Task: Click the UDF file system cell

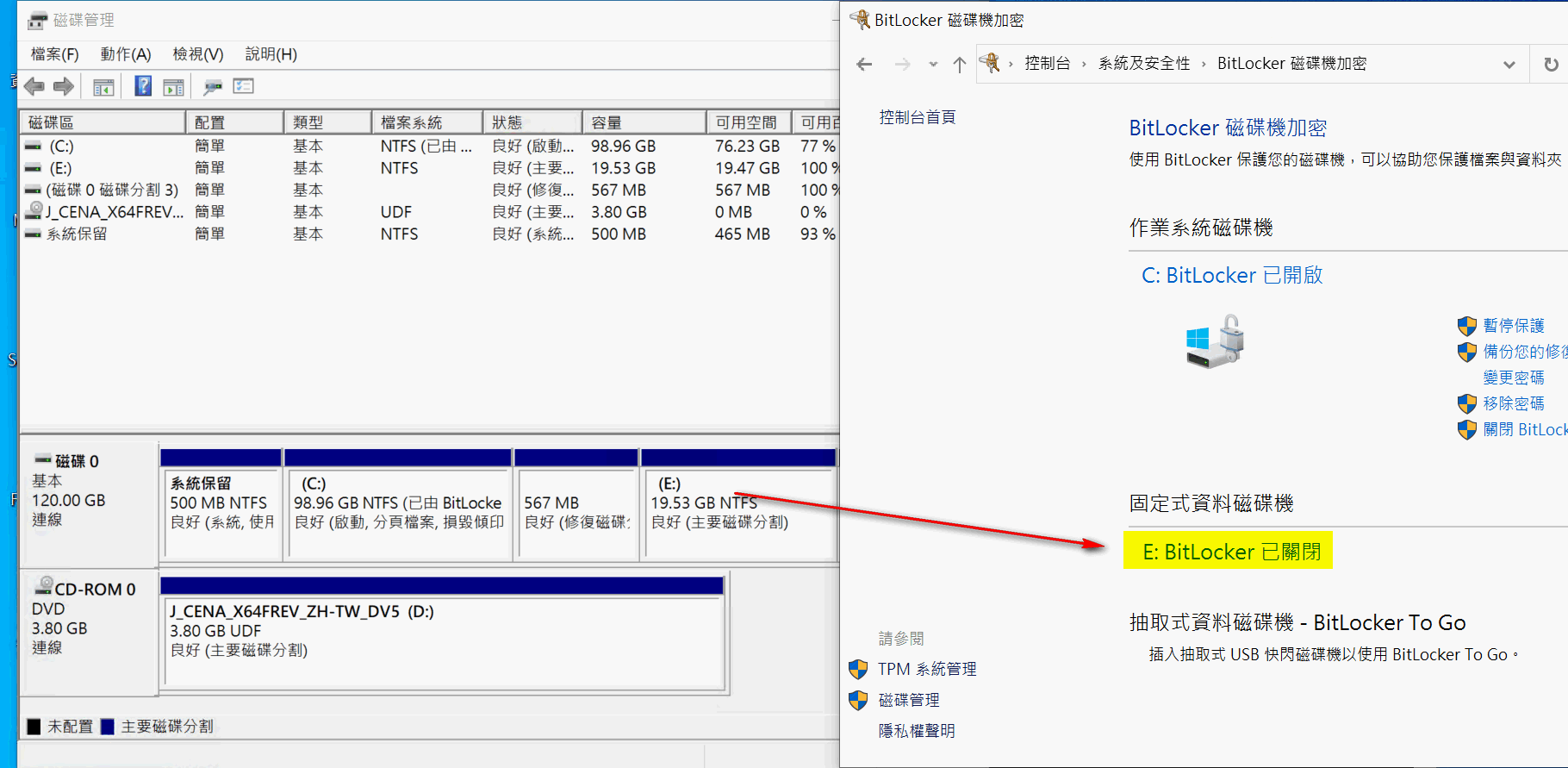Action: coord(396,212)
